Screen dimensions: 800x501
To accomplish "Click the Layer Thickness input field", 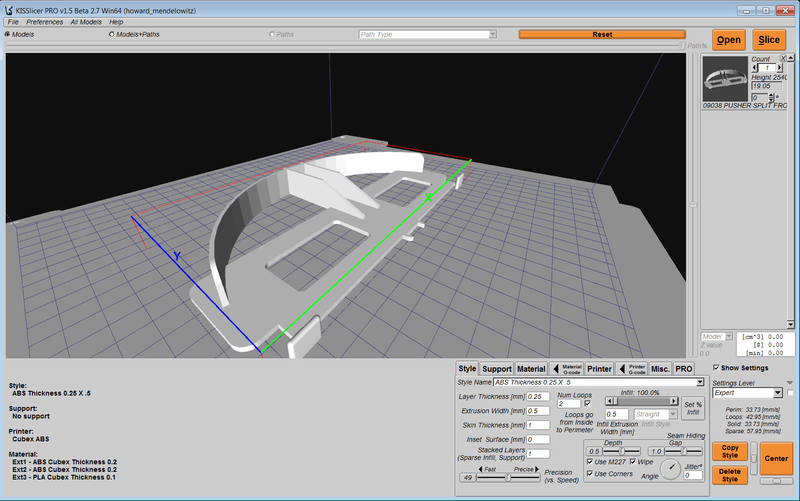I will coord(538,396).
